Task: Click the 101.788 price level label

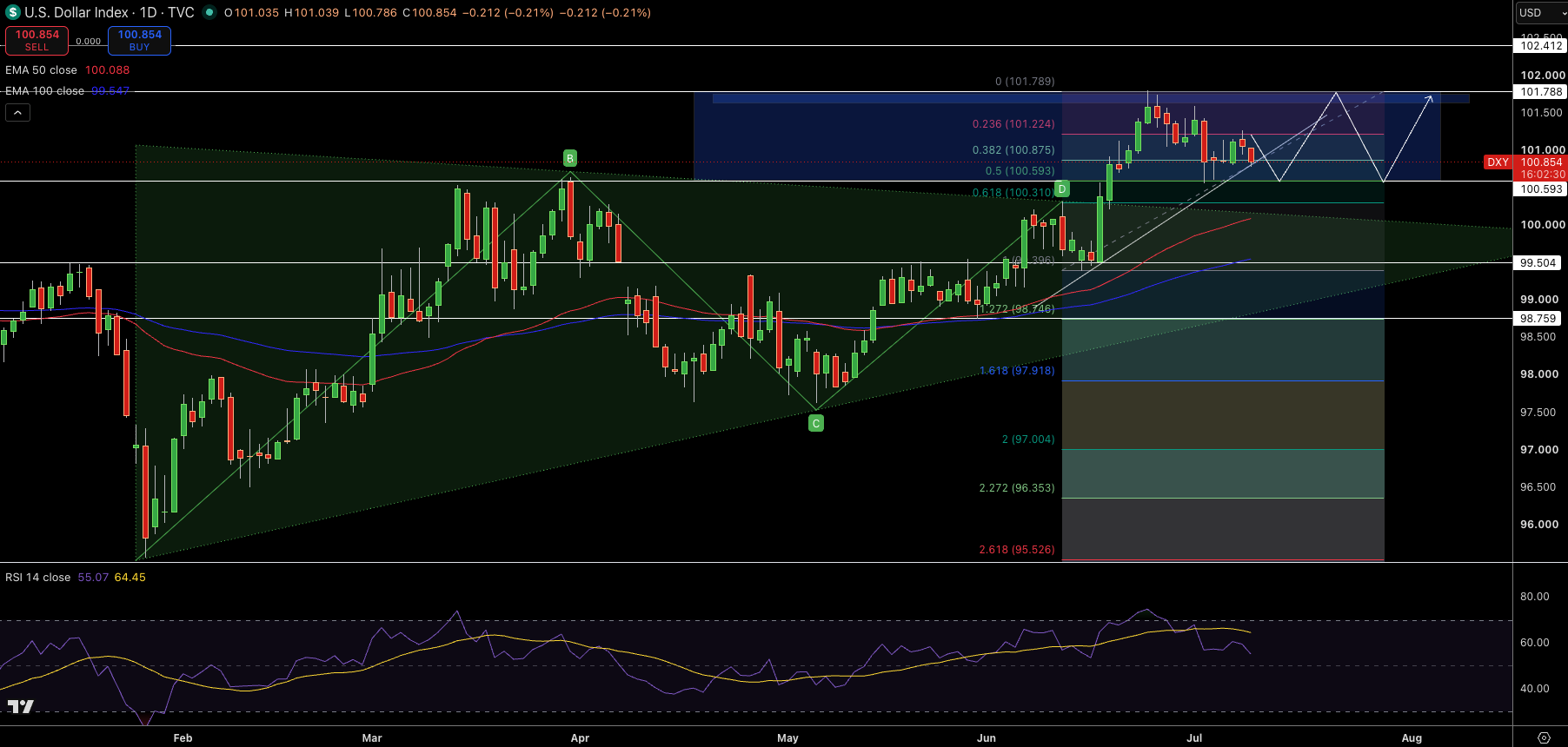Action: 1540,92
